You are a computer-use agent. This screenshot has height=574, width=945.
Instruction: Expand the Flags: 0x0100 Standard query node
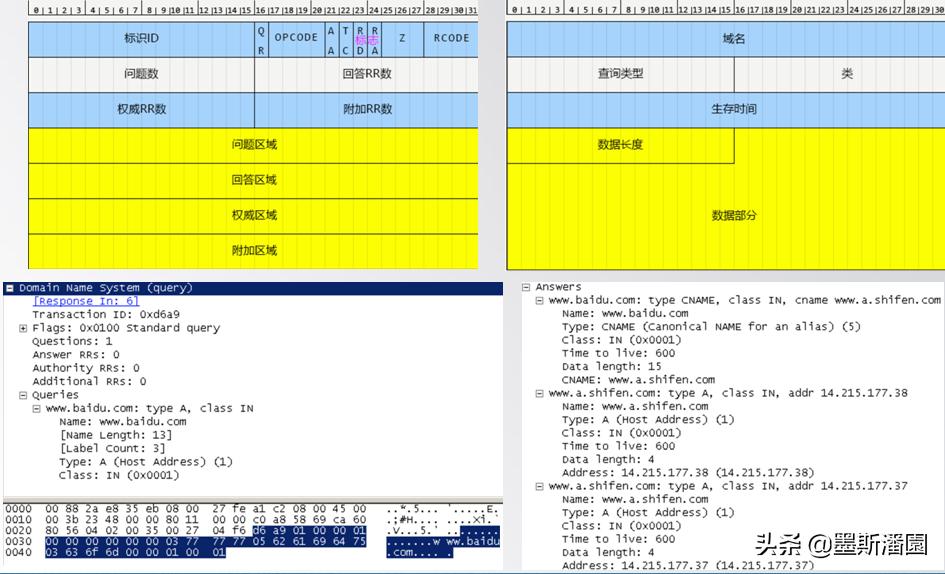[23, 329]
